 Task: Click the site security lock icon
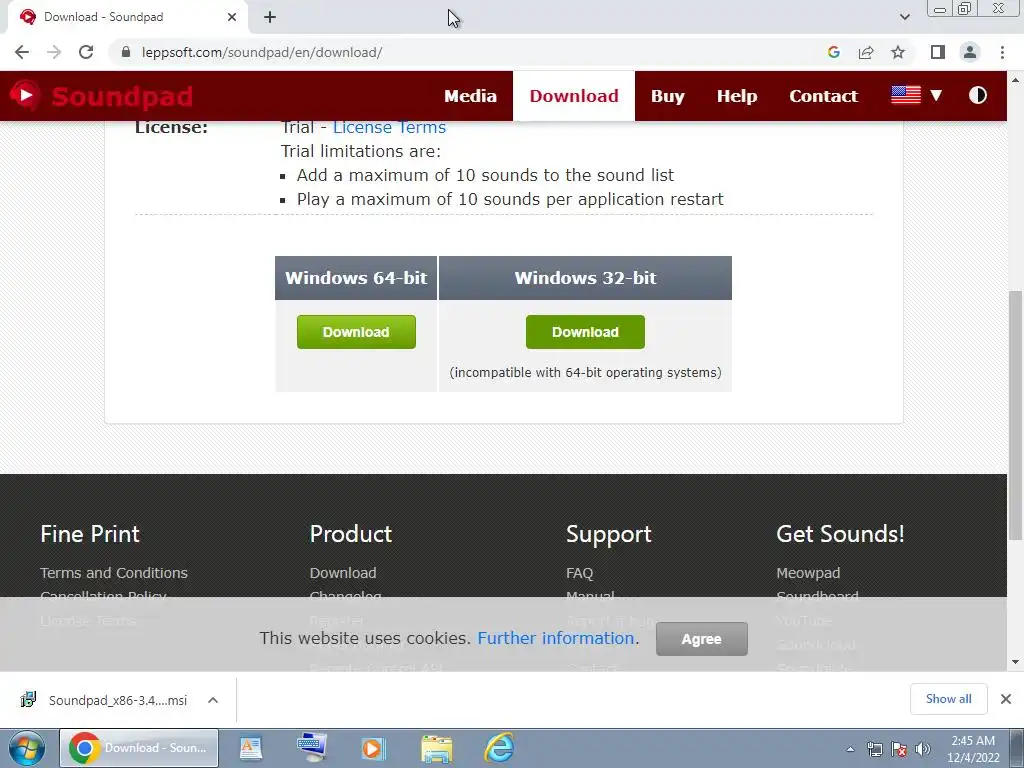tap(127, 52)
